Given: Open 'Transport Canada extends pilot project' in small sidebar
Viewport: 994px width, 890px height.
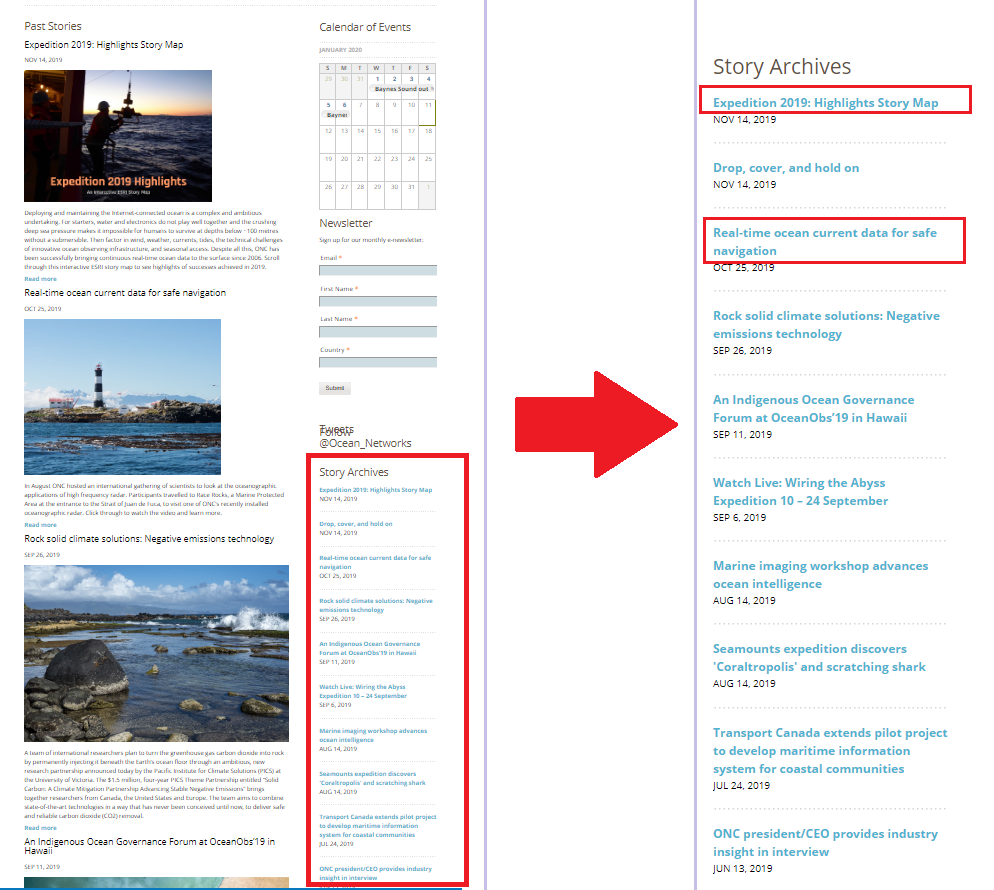Looking at the screenshot, I should click(378, 826).
